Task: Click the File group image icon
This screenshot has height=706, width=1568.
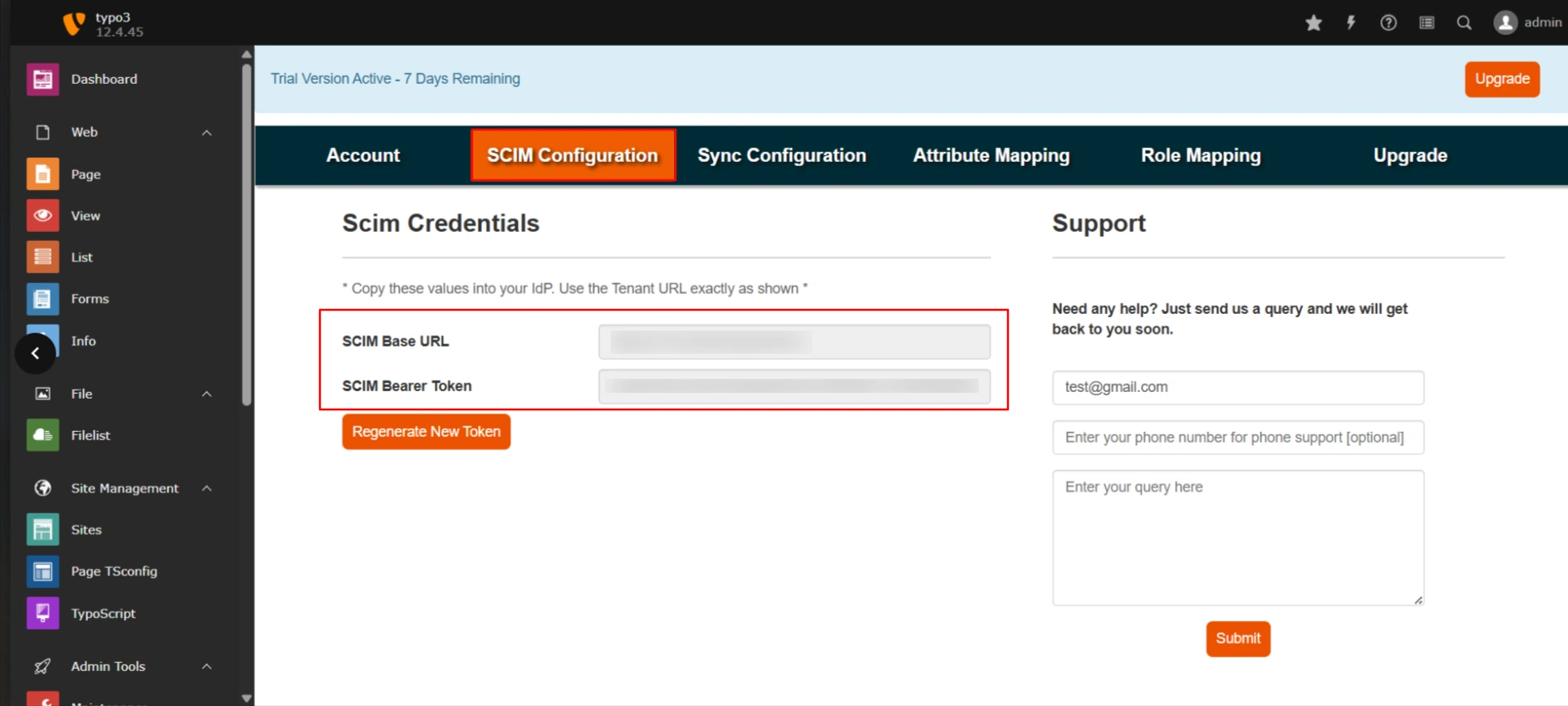Action: [42, 394]
